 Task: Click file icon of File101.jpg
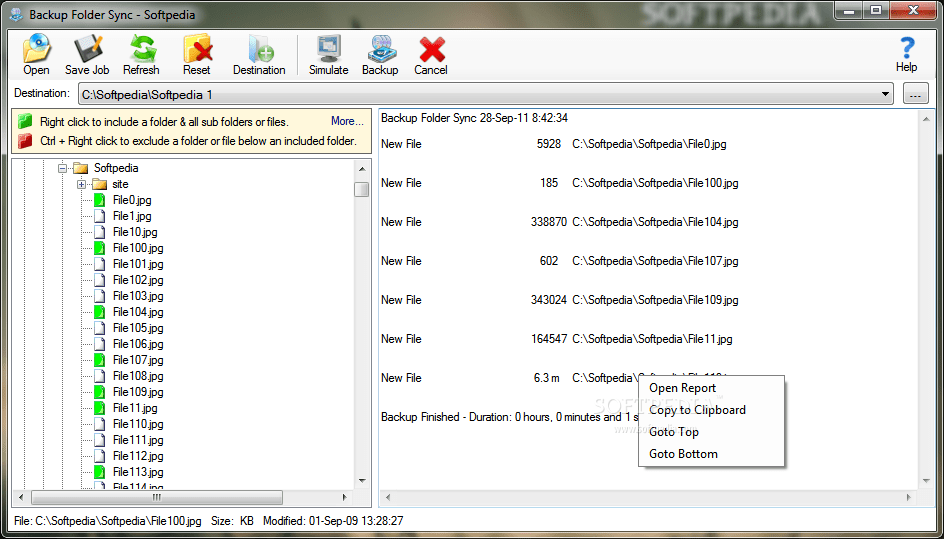pos(99,264)
